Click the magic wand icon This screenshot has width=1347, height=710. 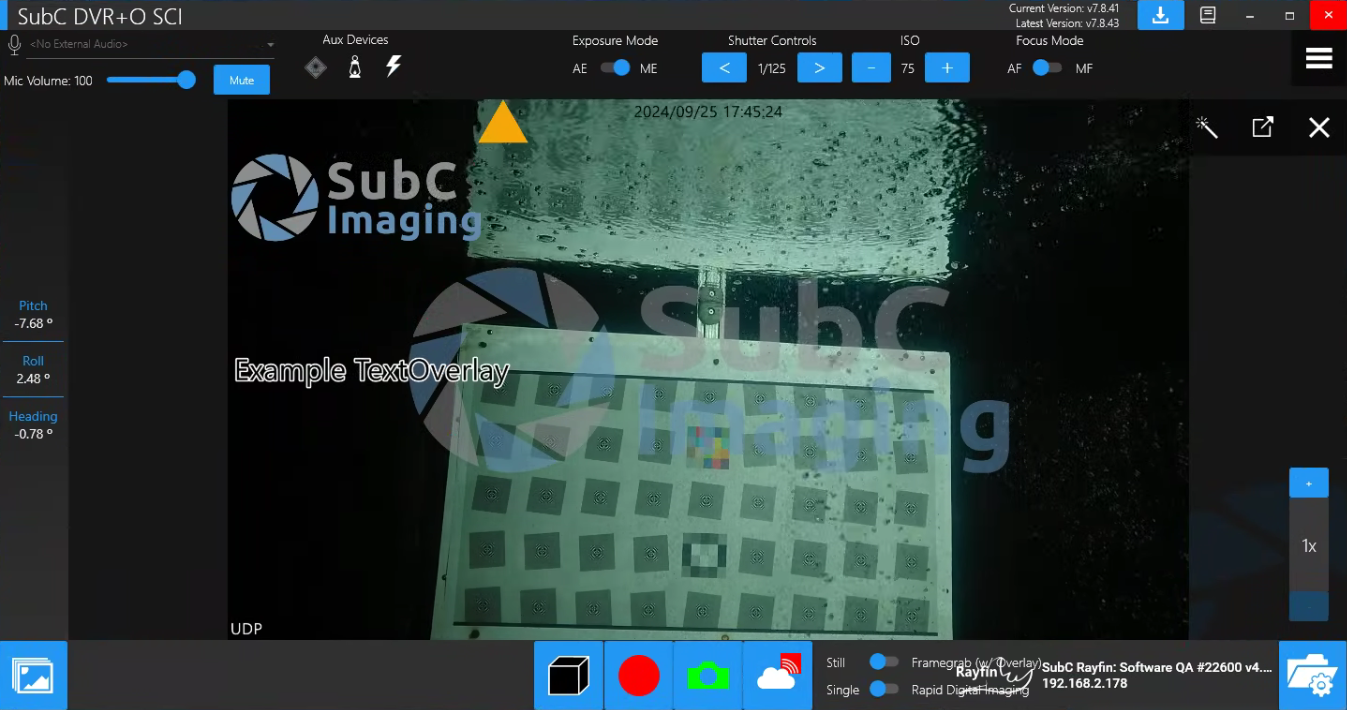(1207, 127)
